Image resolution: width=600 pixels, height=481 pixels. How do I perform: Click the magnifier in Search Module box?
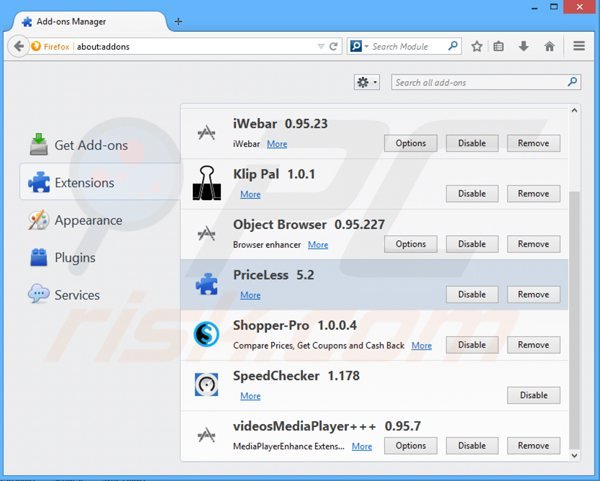[453, 46]
